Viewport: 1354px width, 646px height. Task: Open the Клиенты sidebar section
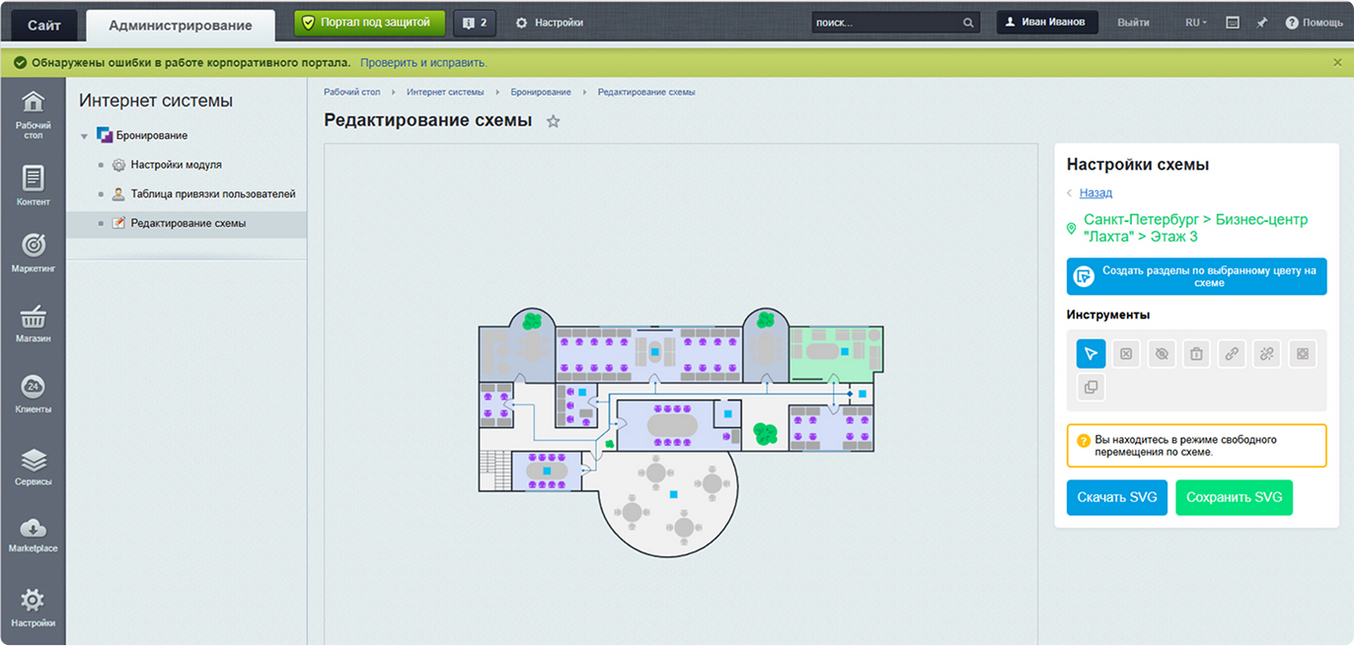[33, 394]
